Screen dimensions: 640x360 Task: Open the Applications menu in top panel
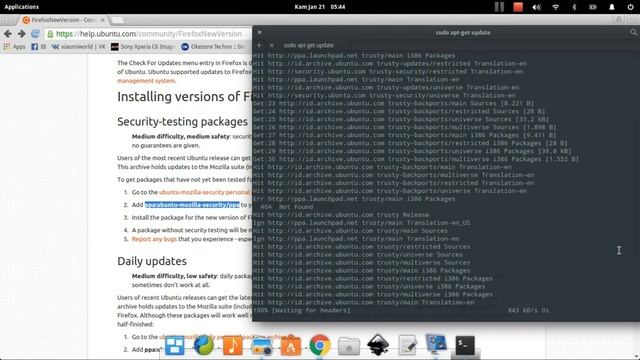point(22,7)
